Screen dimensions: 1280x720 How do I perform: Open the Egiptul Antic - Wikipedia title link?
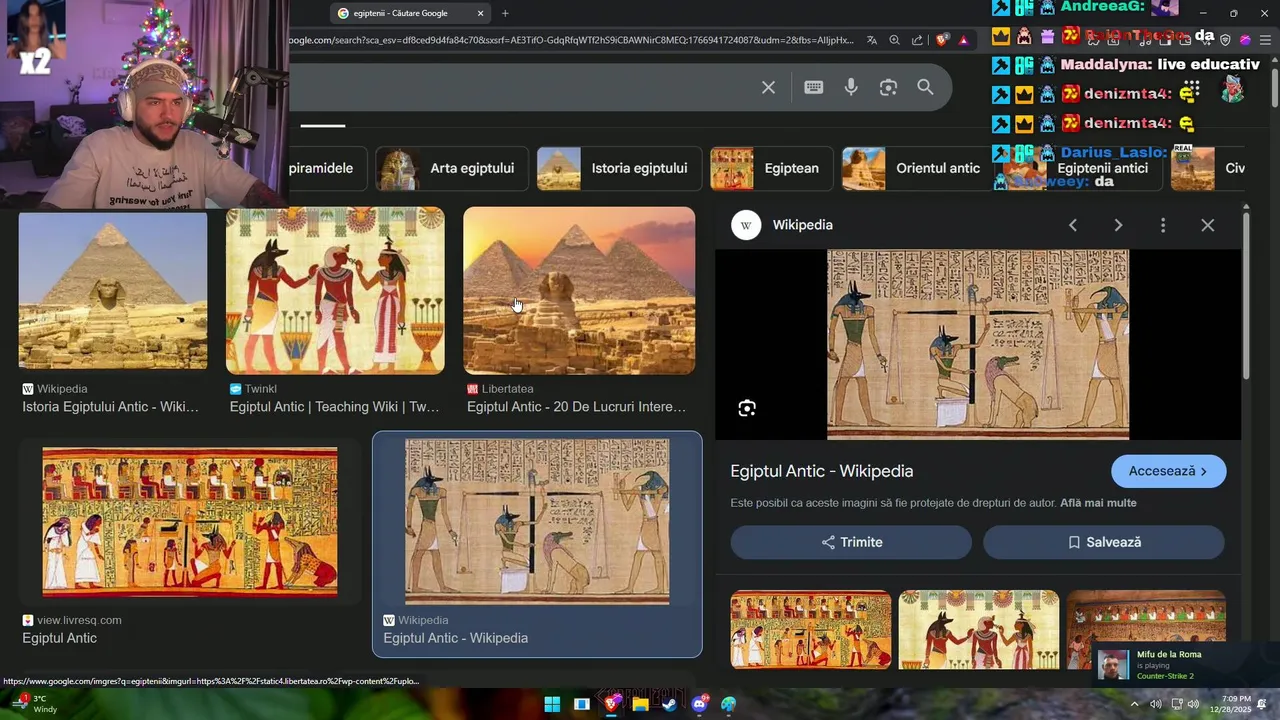coord(822,471)
